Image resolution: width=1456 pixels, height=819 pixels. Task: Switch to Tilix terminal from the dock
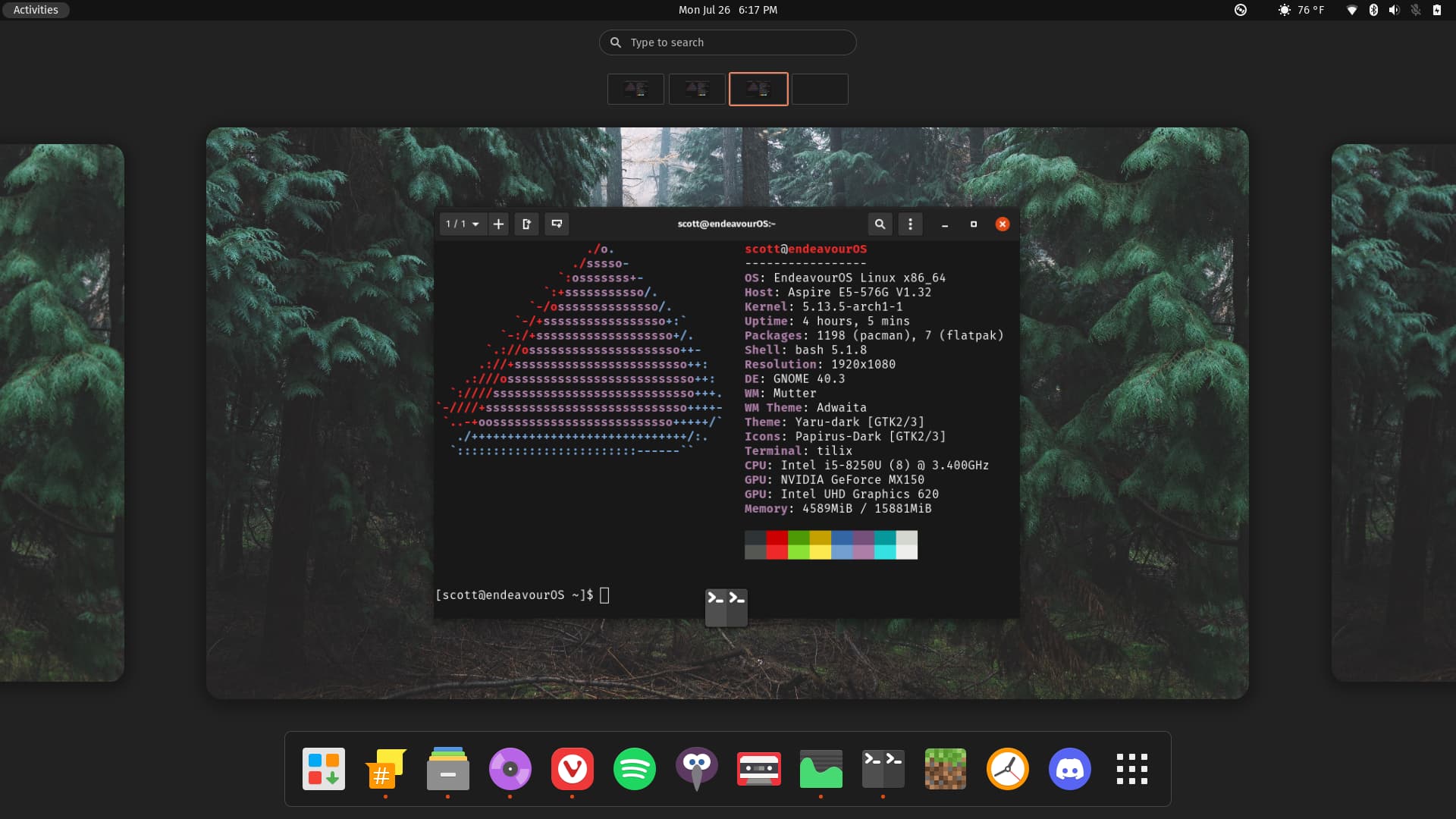coord(883,768)
